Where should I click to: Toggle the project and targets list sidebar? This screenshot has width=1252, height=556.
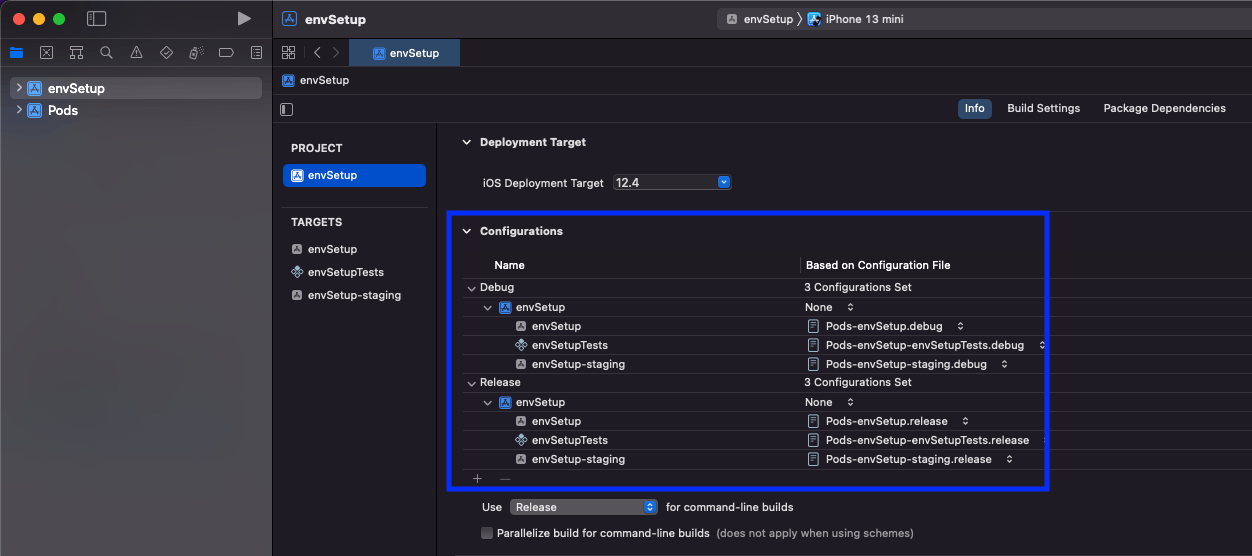[x=287, y=109]
